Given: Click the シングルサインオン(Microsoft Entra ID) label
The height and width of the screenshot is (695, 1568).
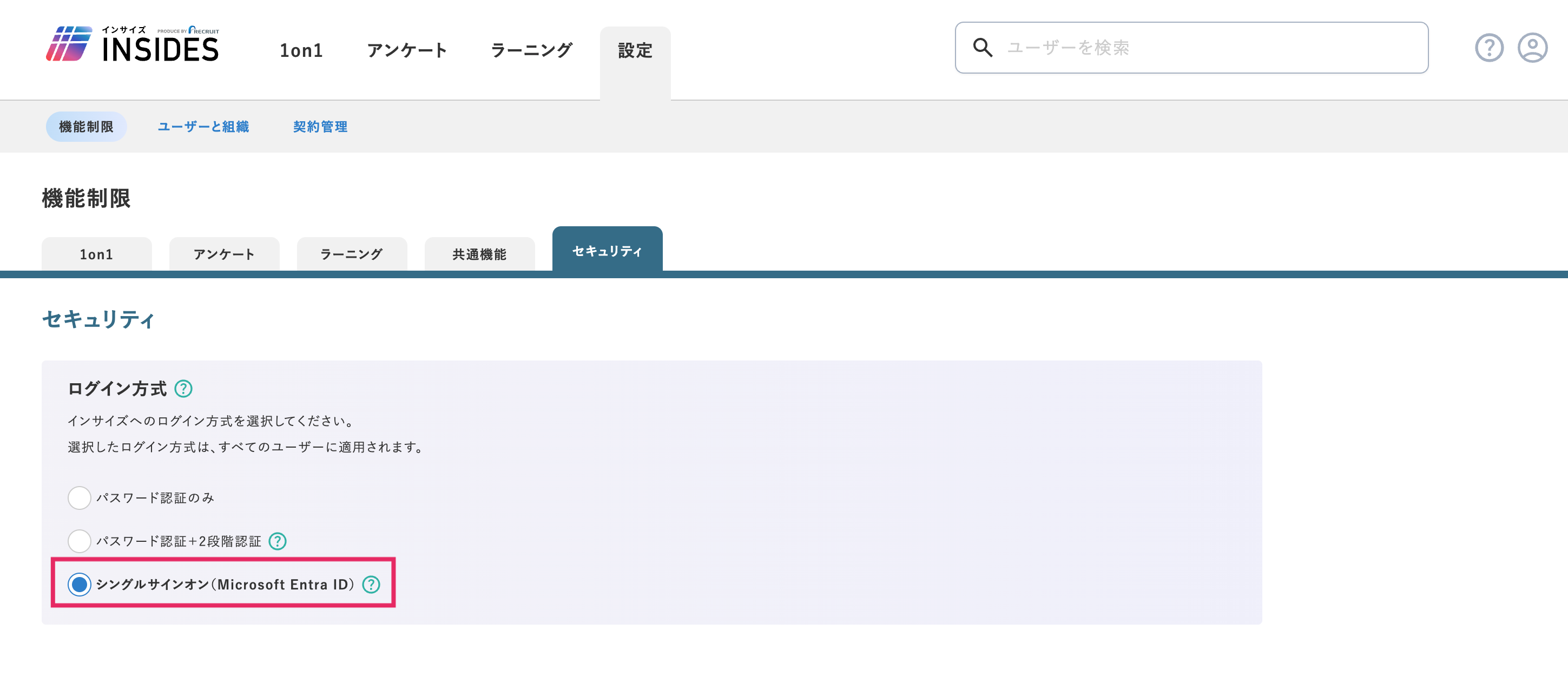Looking at the screenshot, I should (225, 584).
